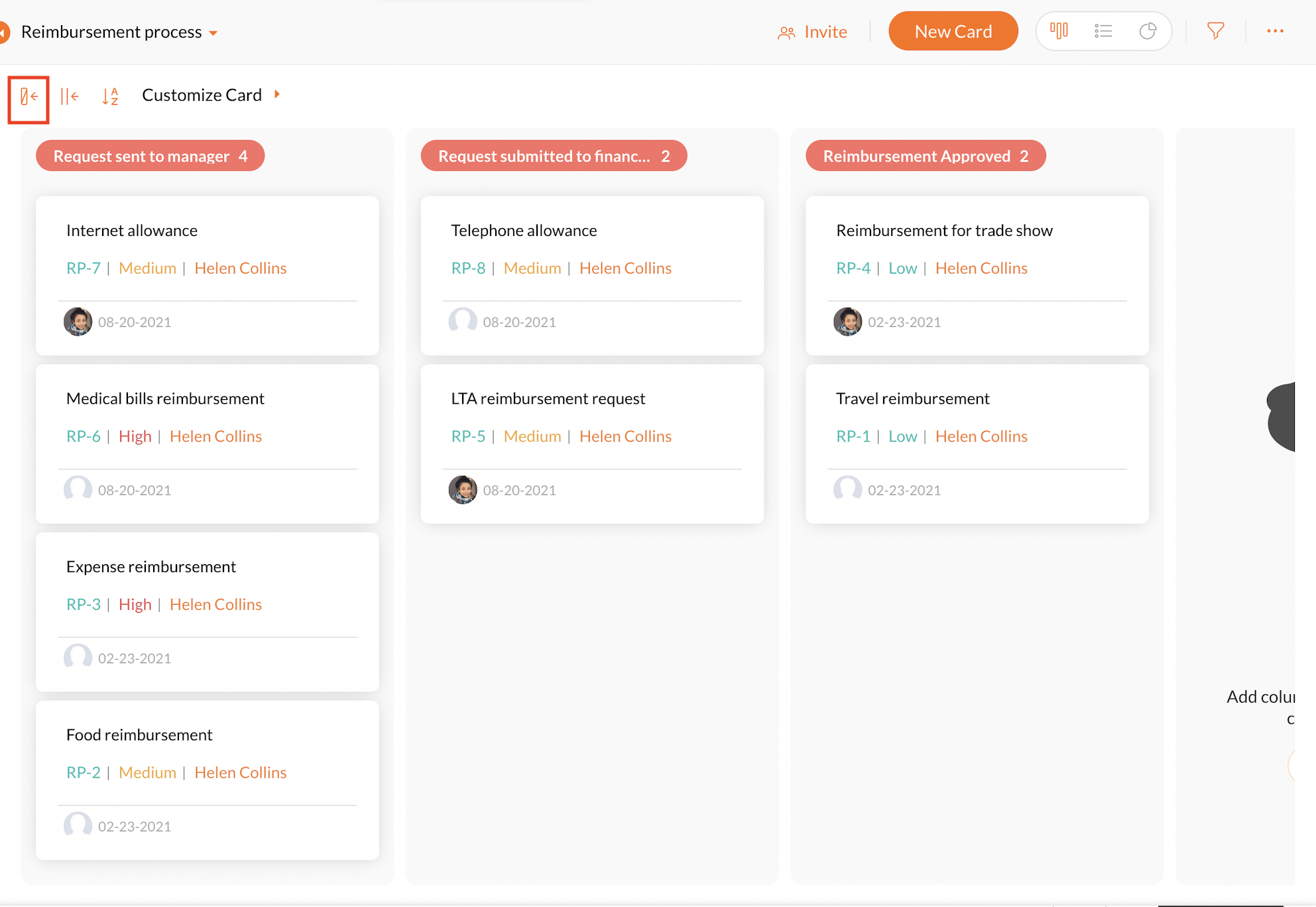
Task: Click the collapse cards icon highlighted in red
Action: (x=29, y=97)
